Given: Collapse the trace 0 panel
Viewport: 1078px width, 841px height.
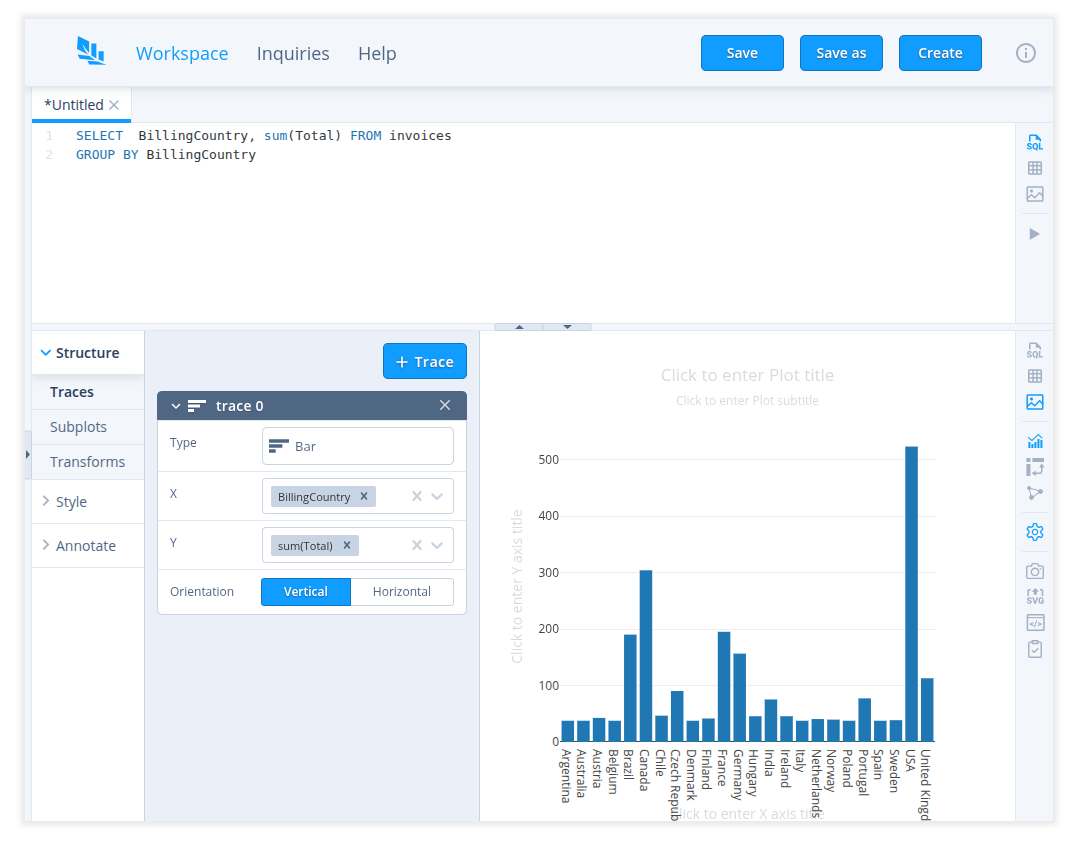Looking at the screenshot, I should pos(176,406).
